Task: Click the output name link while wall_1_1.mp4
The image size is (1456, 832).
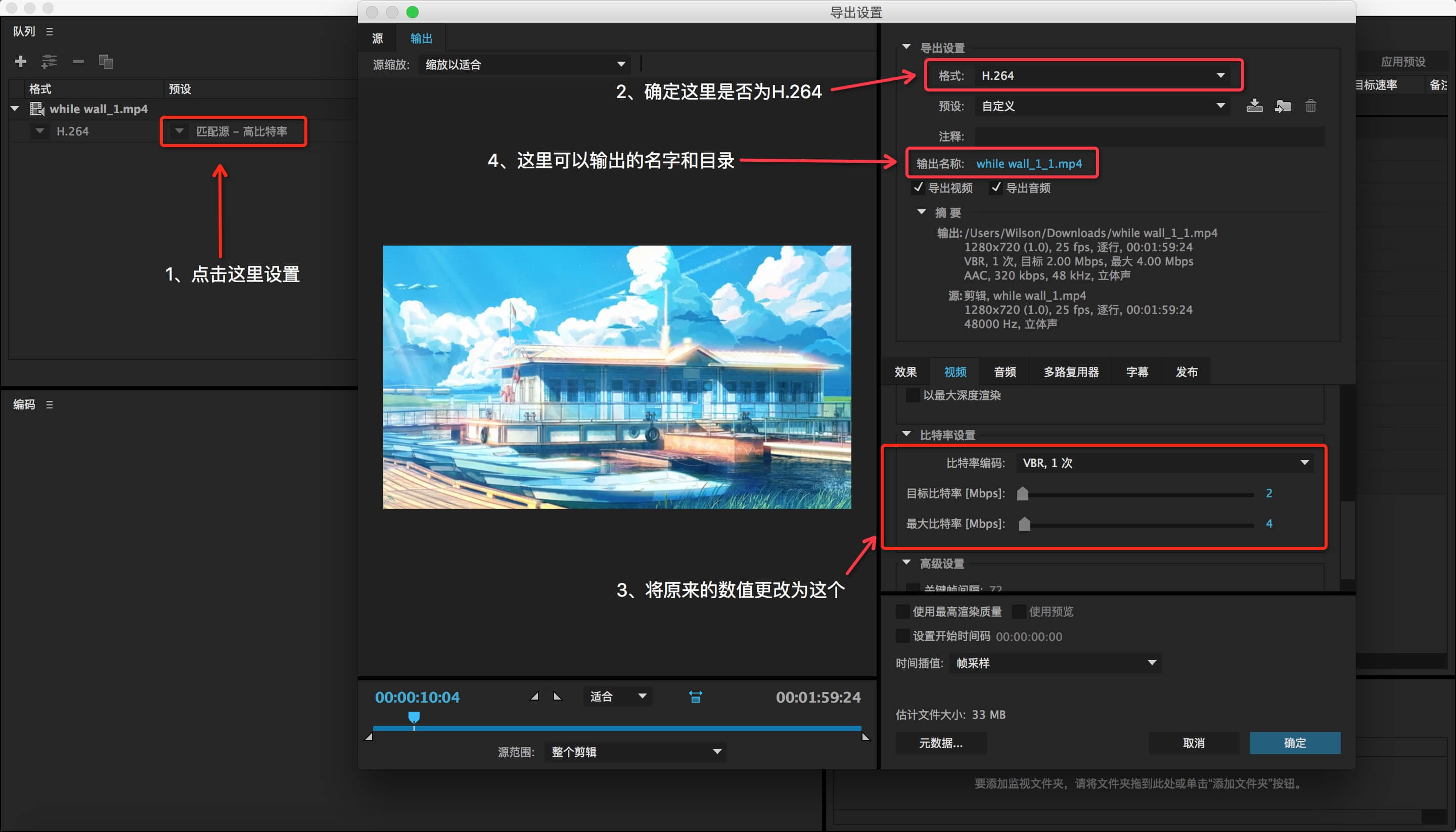Action: pos(1029,163)
